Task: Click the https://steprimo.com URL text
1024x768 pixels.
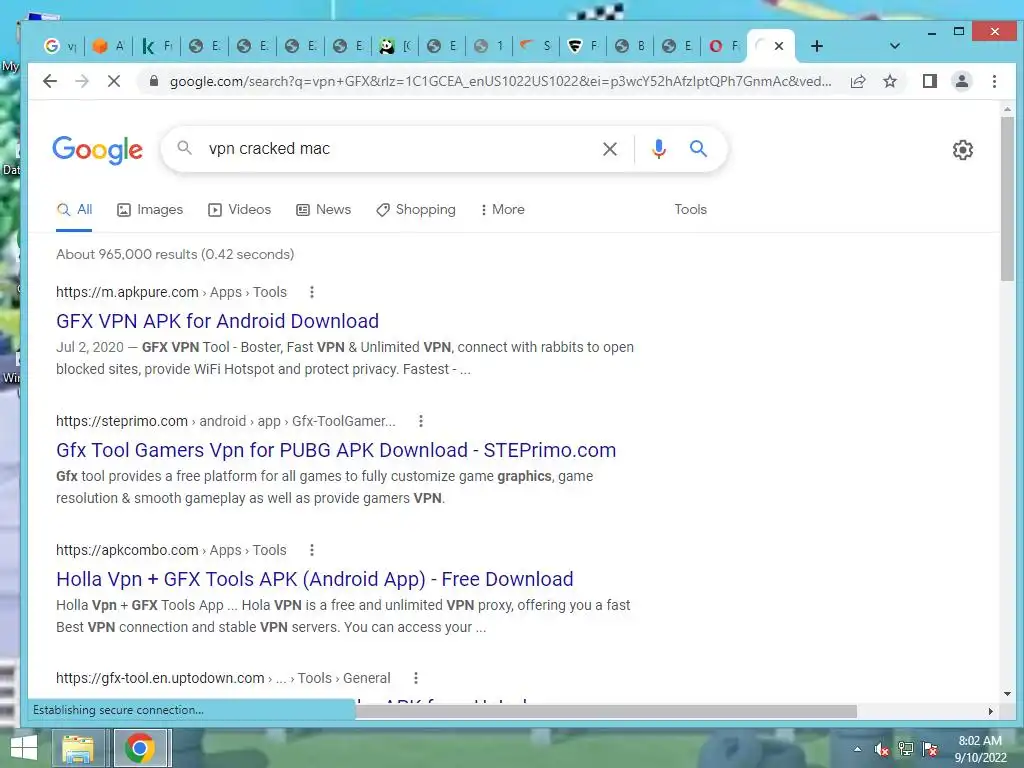Action: click(122, 421)
